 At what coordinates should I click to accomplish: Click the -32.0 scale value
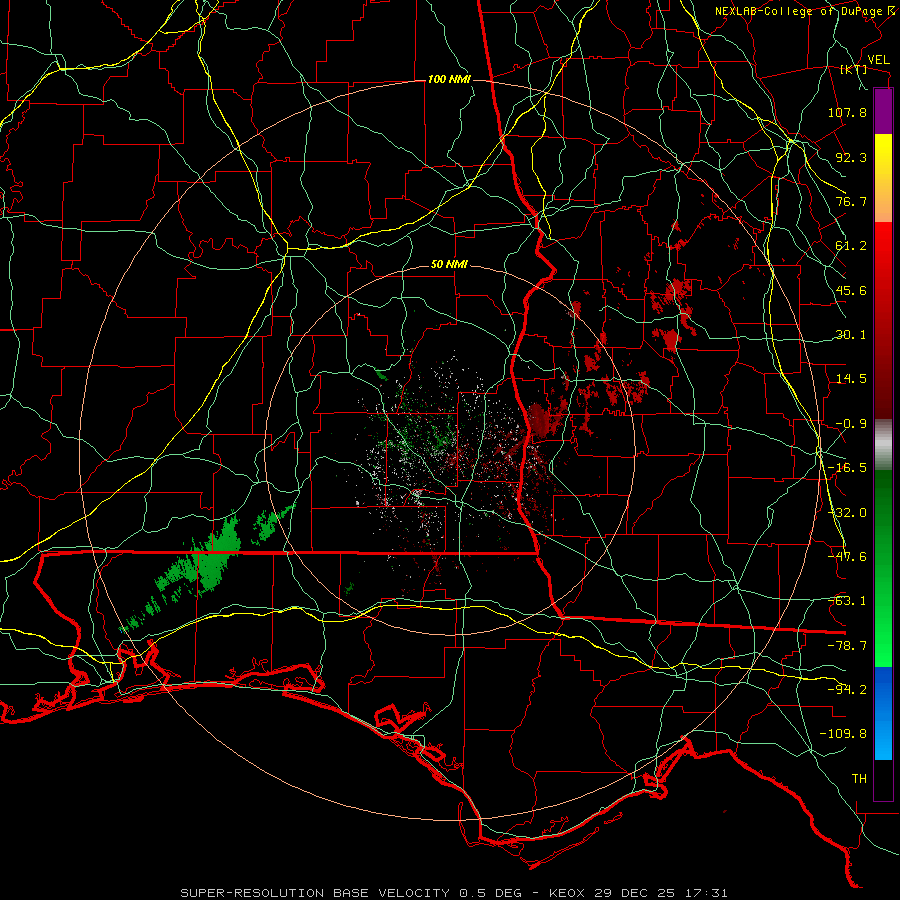click(847, 513)
